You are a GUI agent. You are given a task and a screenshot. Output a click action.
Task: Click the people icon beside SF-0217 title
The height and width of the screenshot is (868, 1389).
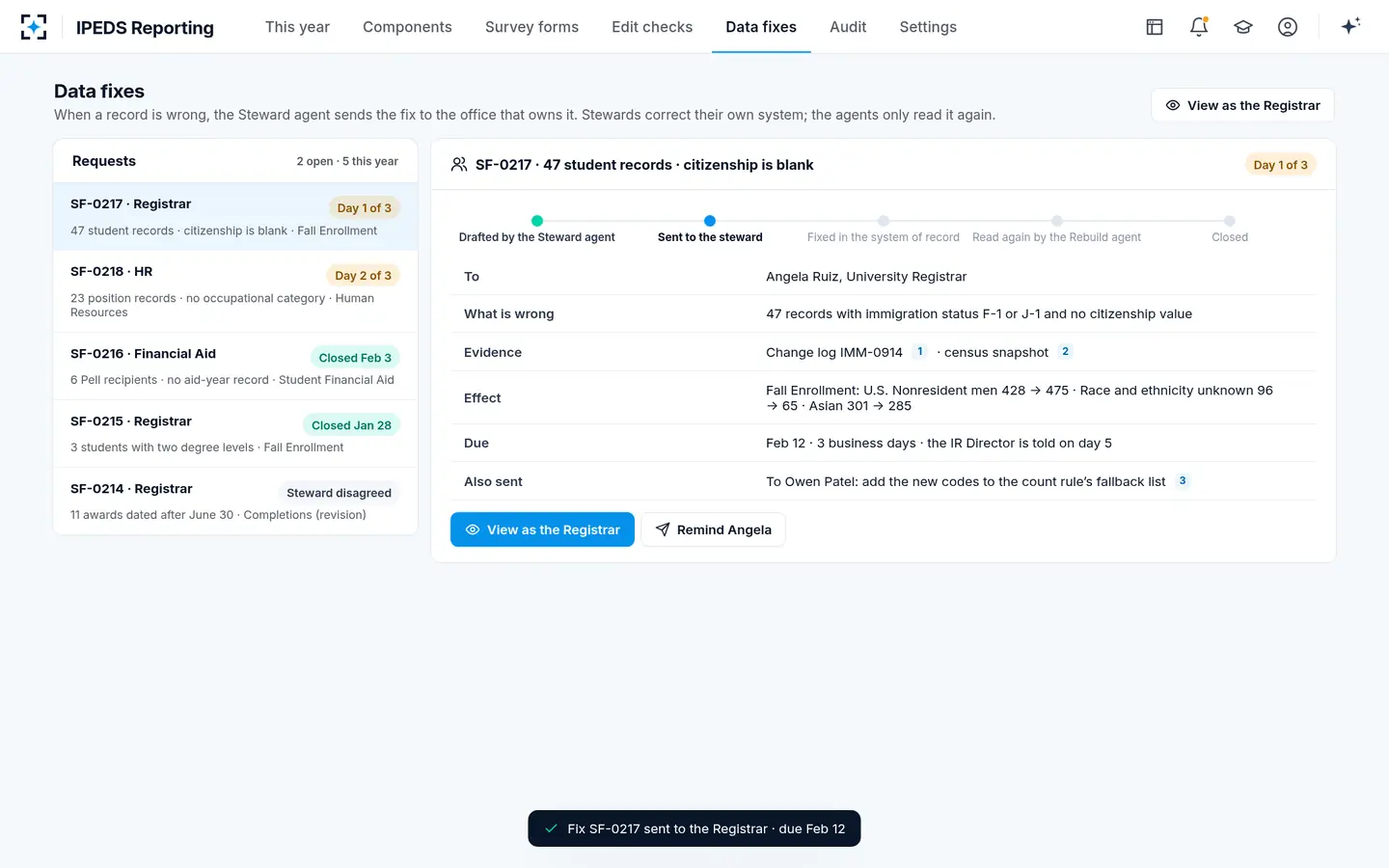tap(459, 165)
